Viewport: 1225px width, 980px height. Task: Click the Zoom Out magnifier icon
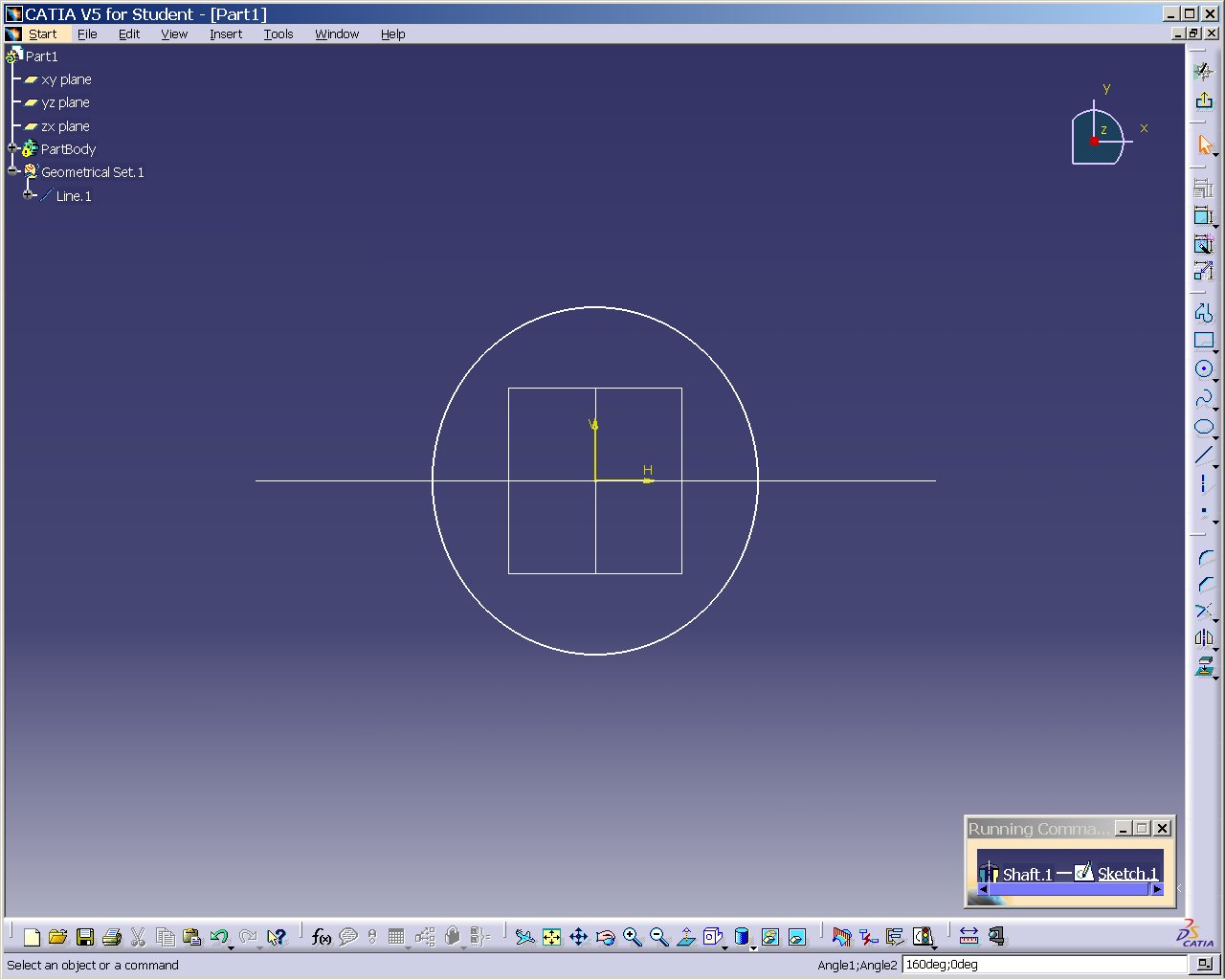point(659,937)
